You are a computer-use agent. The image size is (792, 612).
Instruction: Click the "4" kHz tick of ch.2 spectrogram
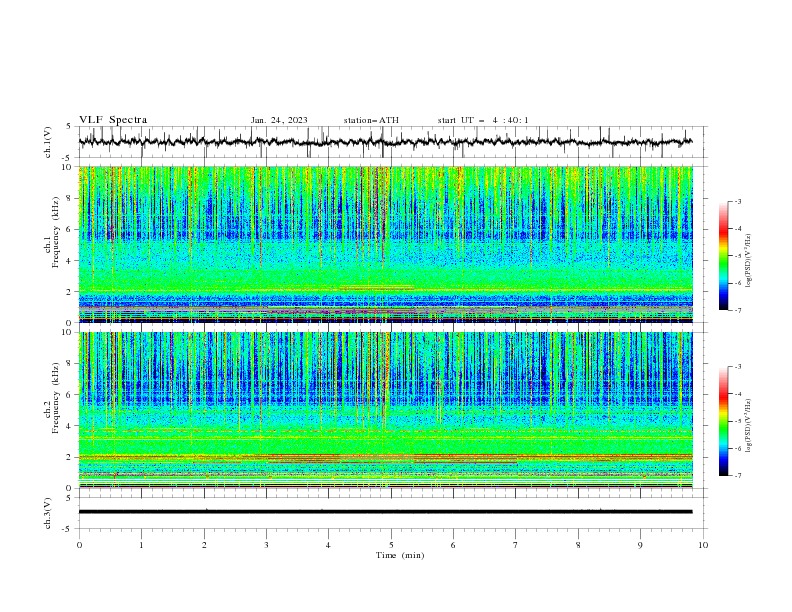click(70, 426)
